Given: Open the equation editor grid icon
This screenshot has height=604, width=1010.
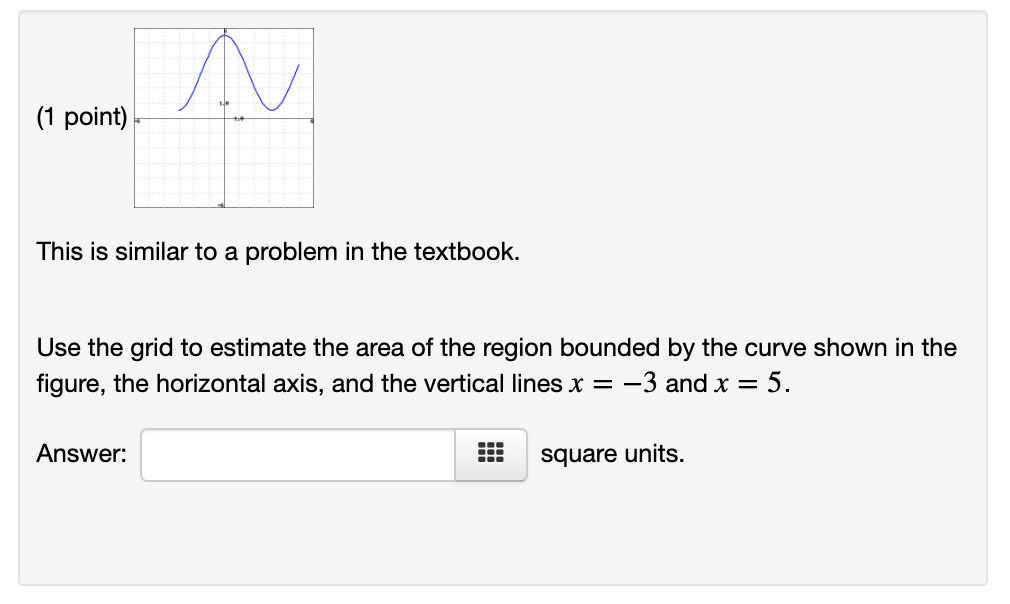Looking at the screenshot, I should pyautogui.click(x=490, y=455).
